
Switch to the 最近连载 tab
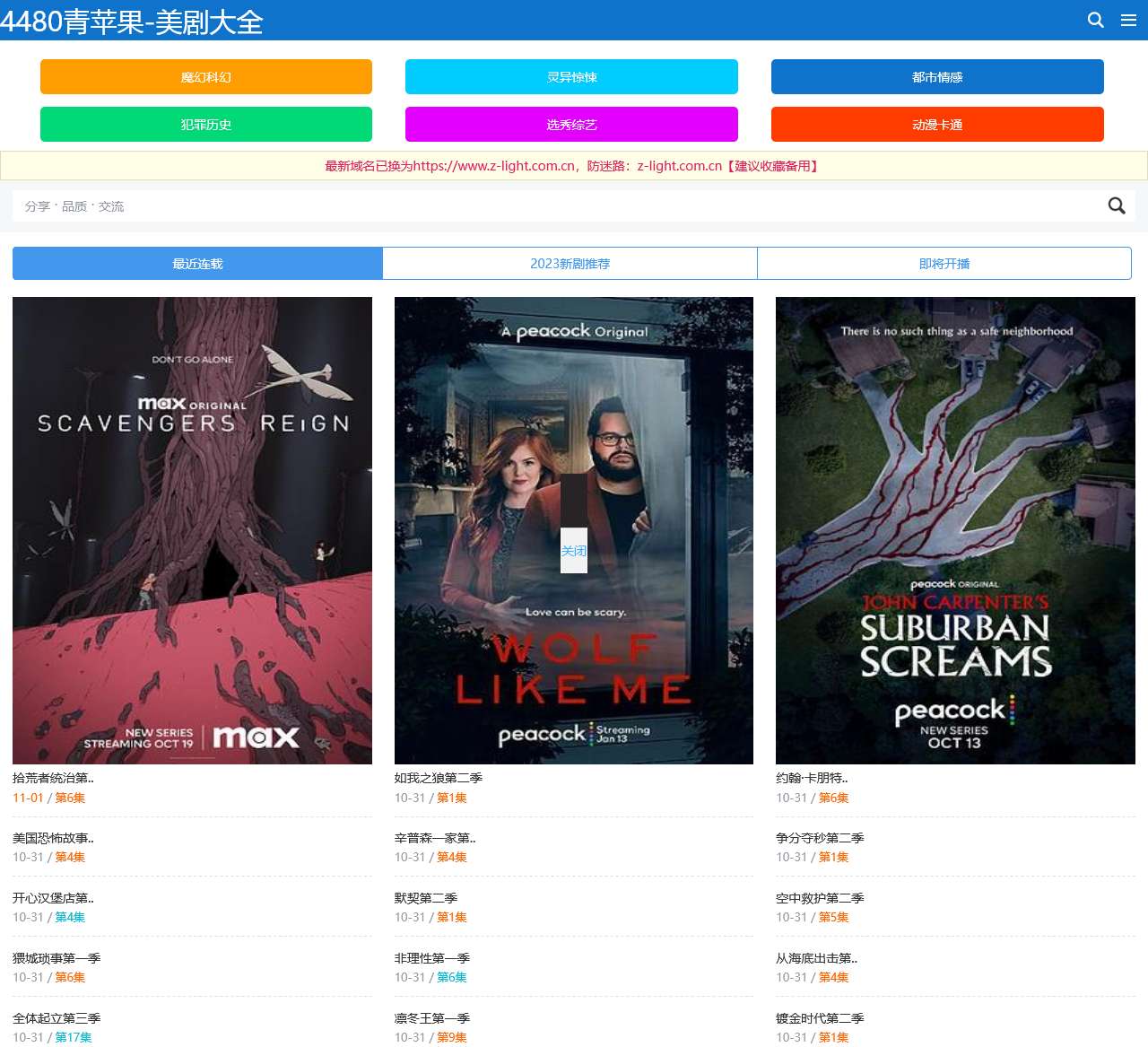pyautogui.click(x=197, y=264)
